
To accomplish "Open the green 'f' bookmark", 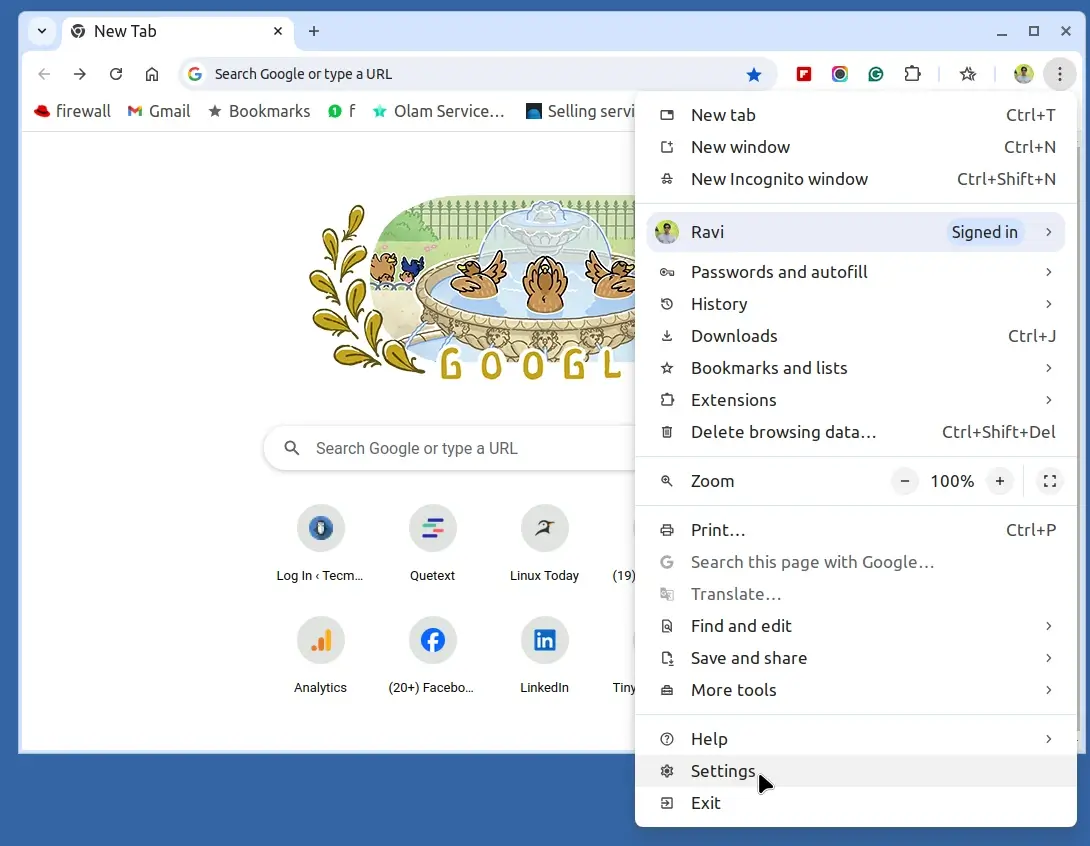I will point(341,111).
